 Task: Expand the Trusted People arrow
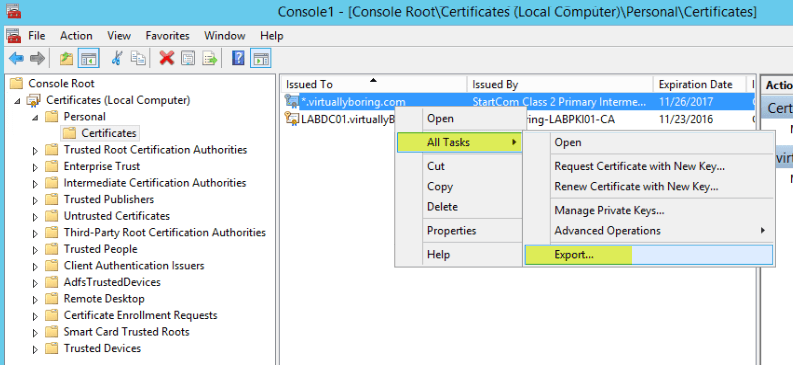click(x=35, y=250)
